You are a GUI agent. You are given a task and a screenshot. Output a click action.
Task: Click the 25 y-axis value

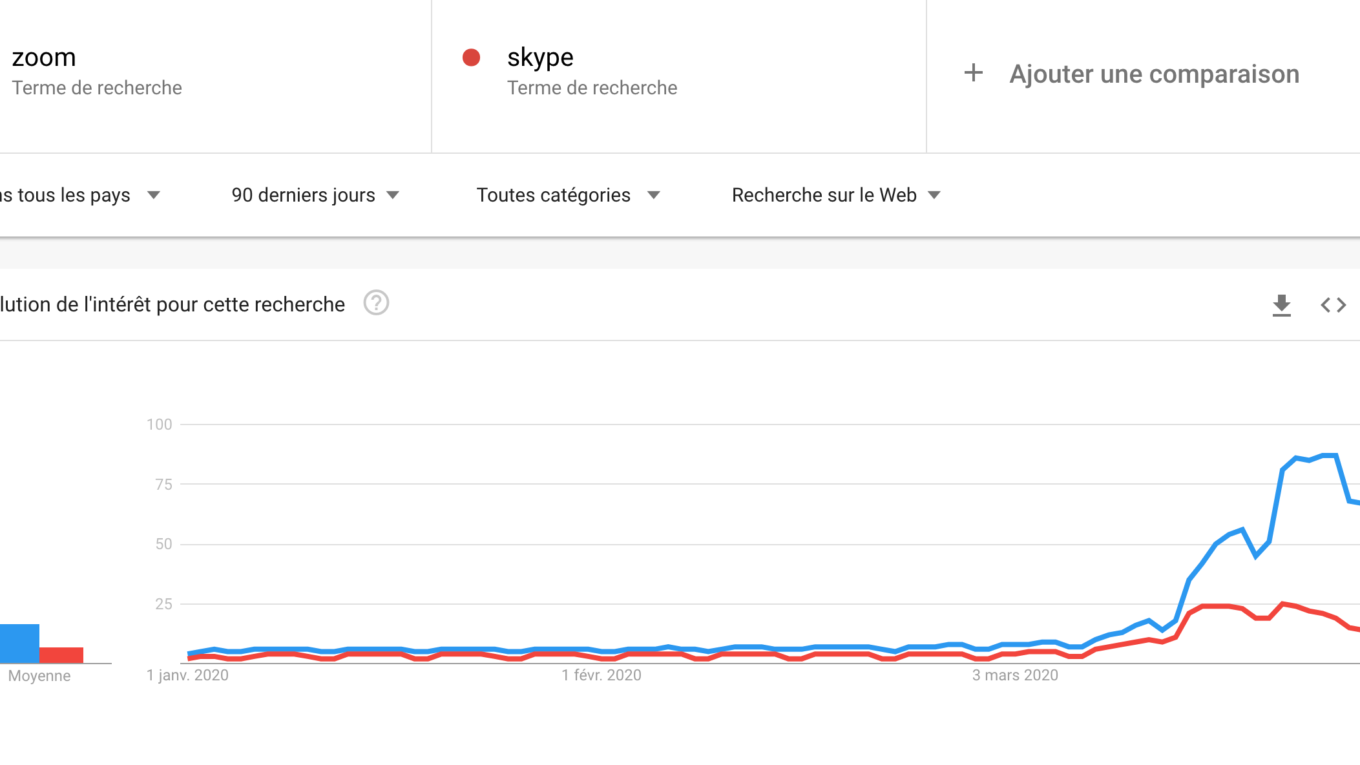pos(163,605)
